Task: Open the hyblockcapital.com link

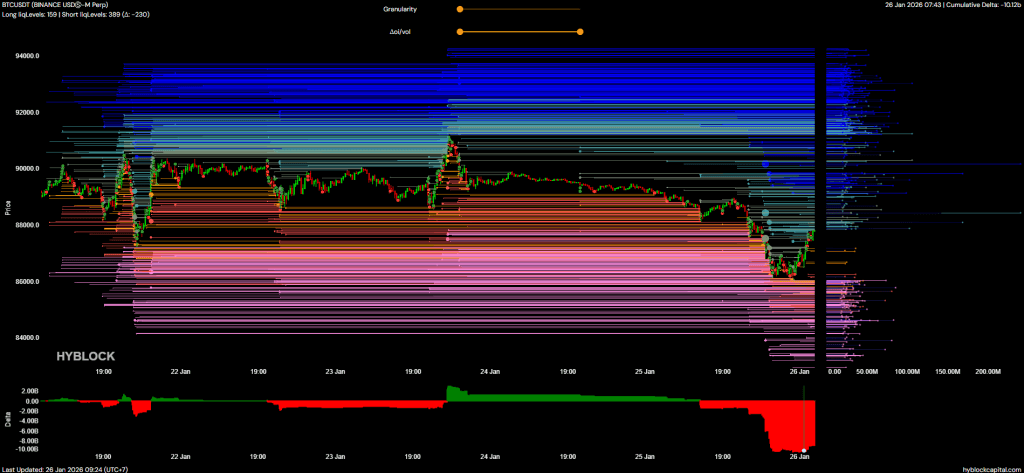Action: pos(990,468)
